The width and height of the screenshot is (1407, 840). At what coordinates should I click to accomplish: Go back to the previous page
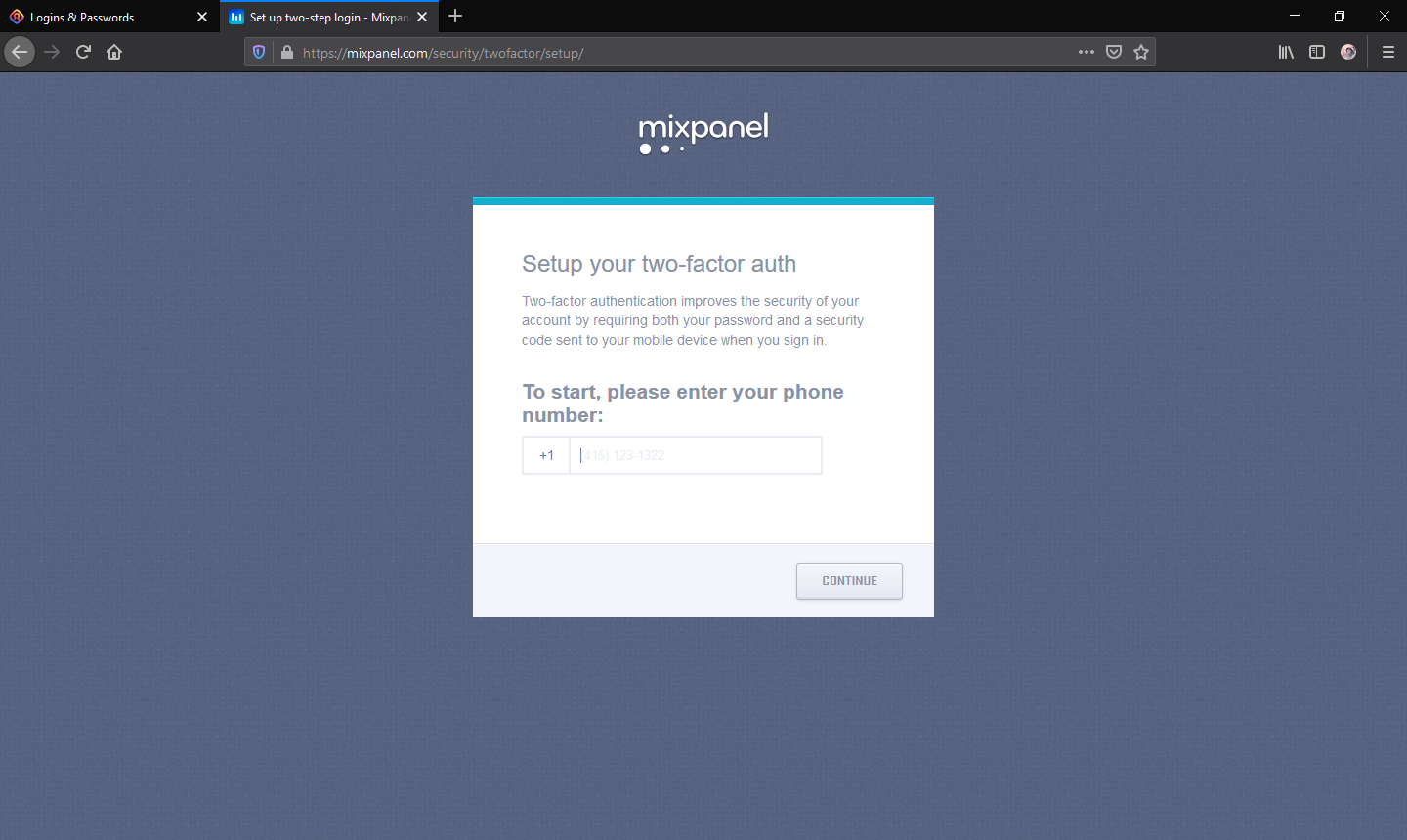20,52
